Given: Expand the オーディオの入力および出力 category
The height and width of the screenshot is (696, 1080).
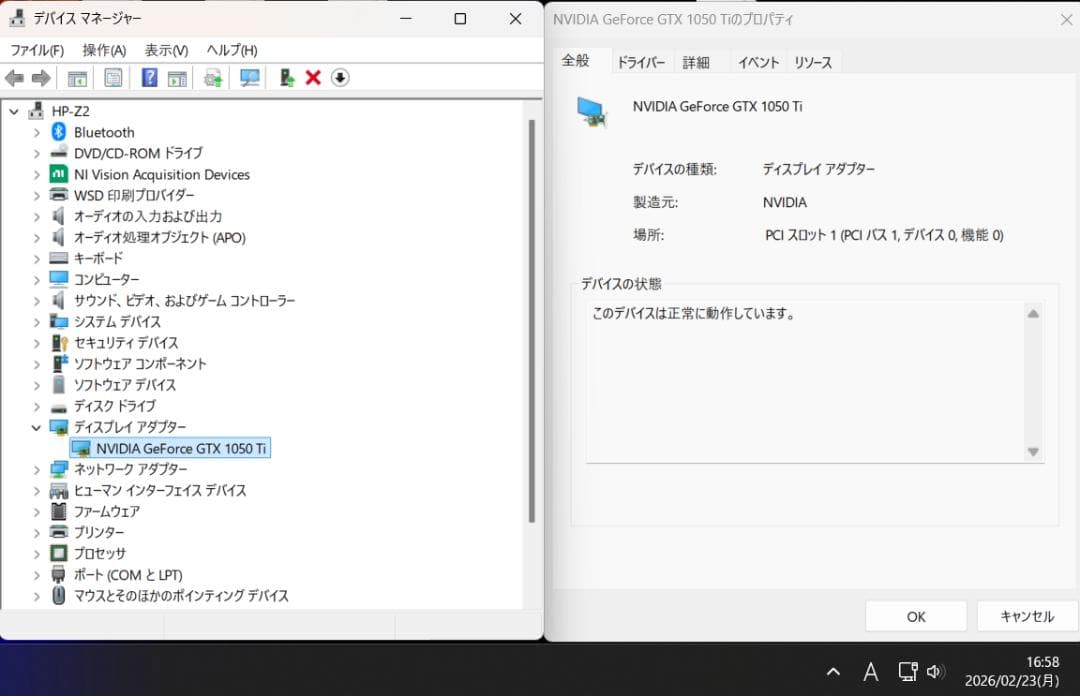Looking at the screenshot, I should point(37,216).
